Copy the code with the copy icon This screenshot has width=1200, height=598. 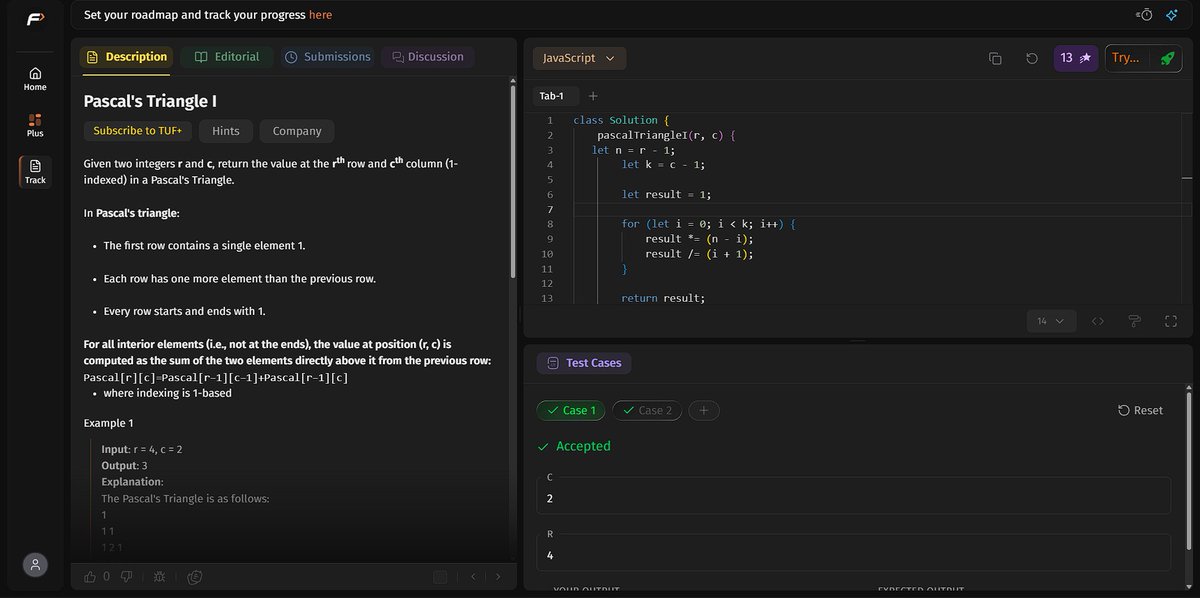[995, 58]
